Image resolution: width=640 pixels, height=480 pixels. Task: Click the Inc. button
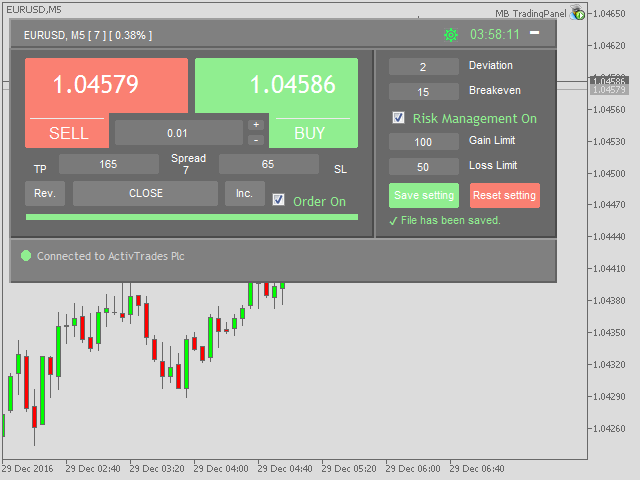click(244, 193)
